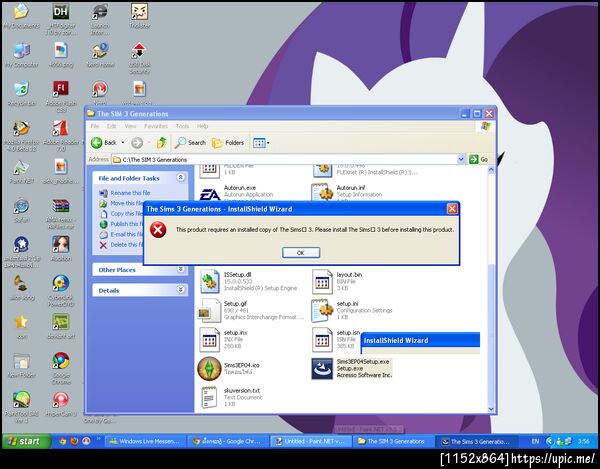Image resolution: width=600 pixels, height=469 pixels.
Task: Select the Audition game desktop shortcut
Action: [x=61, y=249]
